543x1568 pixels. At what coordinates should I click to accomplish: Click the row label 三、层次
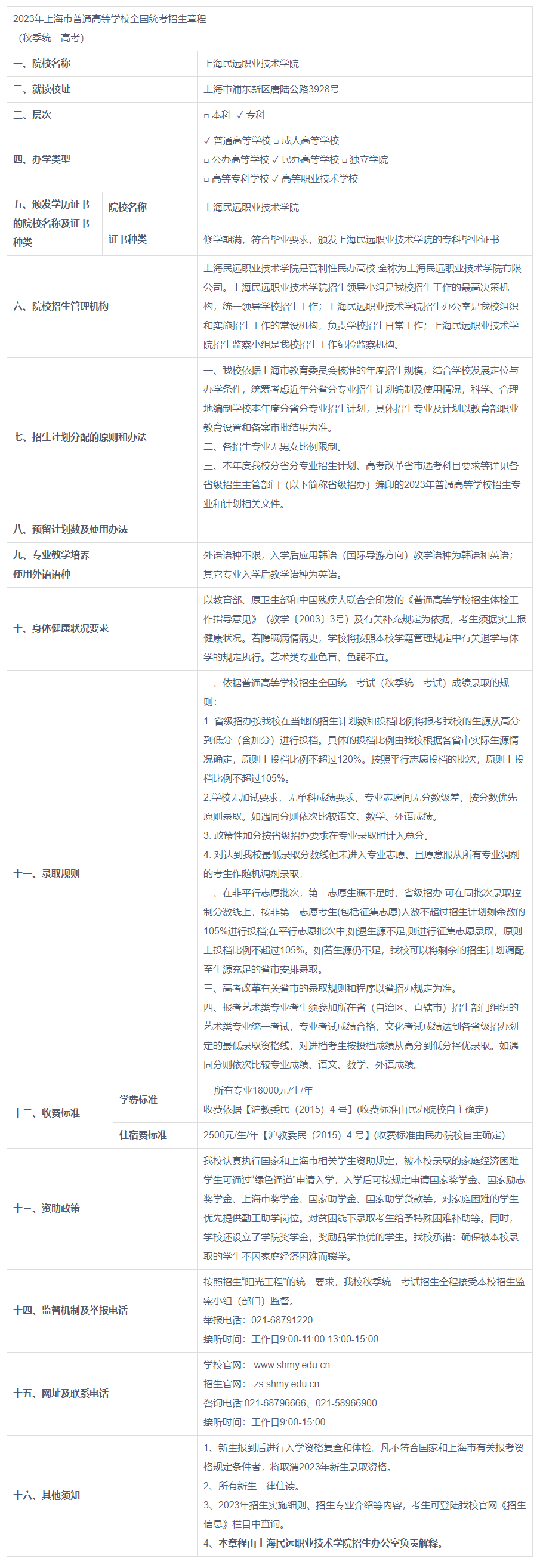coord(32,115)
